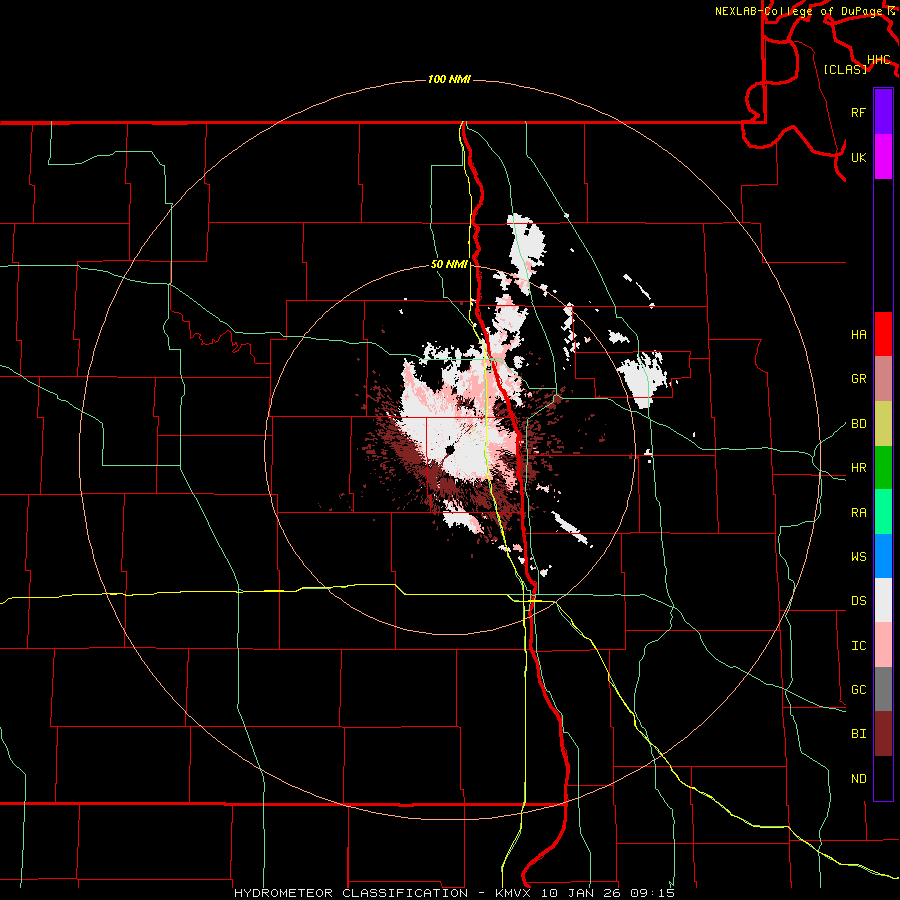Click the blue WS legend swatch

pyautogui.click(x=883, y=556)
